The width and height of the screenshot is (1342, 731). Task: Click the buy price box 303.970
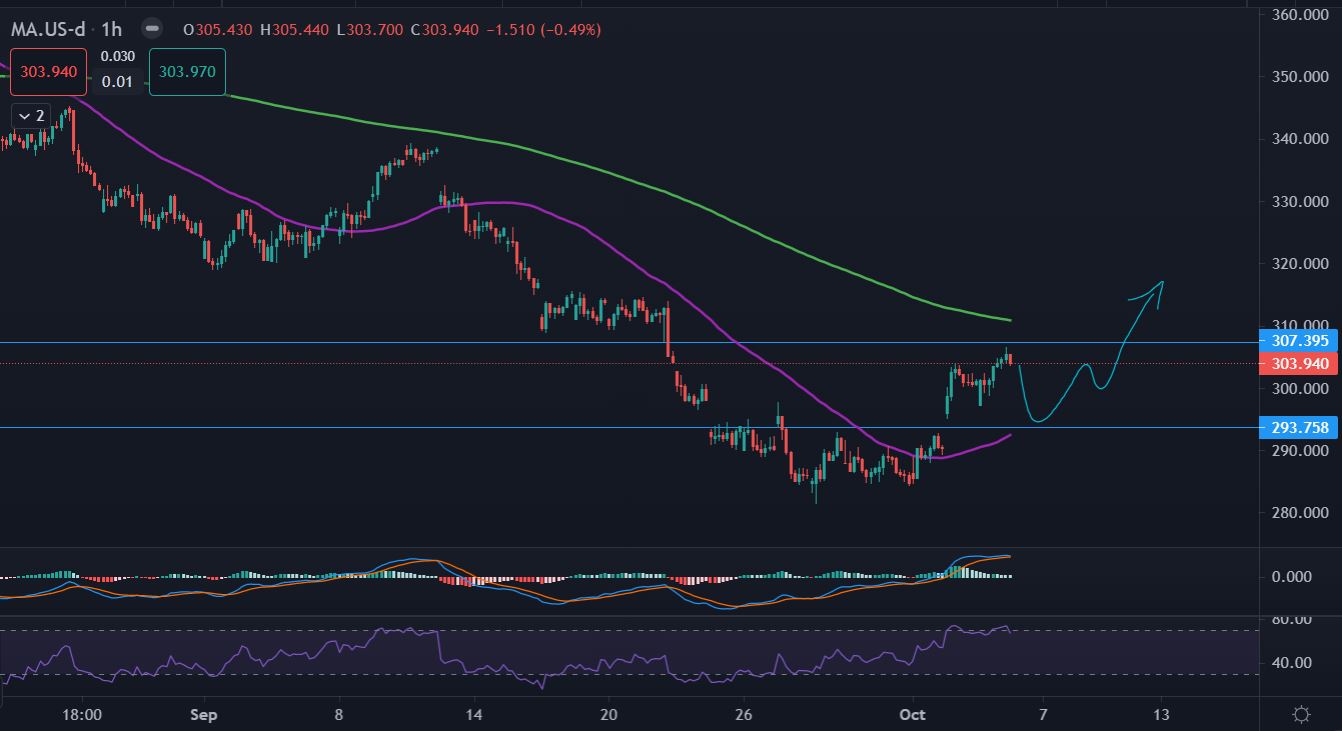click(x=187, y=74)
